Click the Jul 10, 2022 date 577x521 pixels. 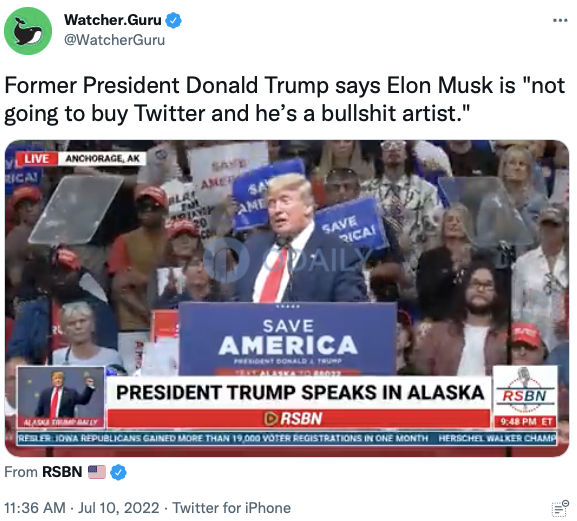pos(118,508)
